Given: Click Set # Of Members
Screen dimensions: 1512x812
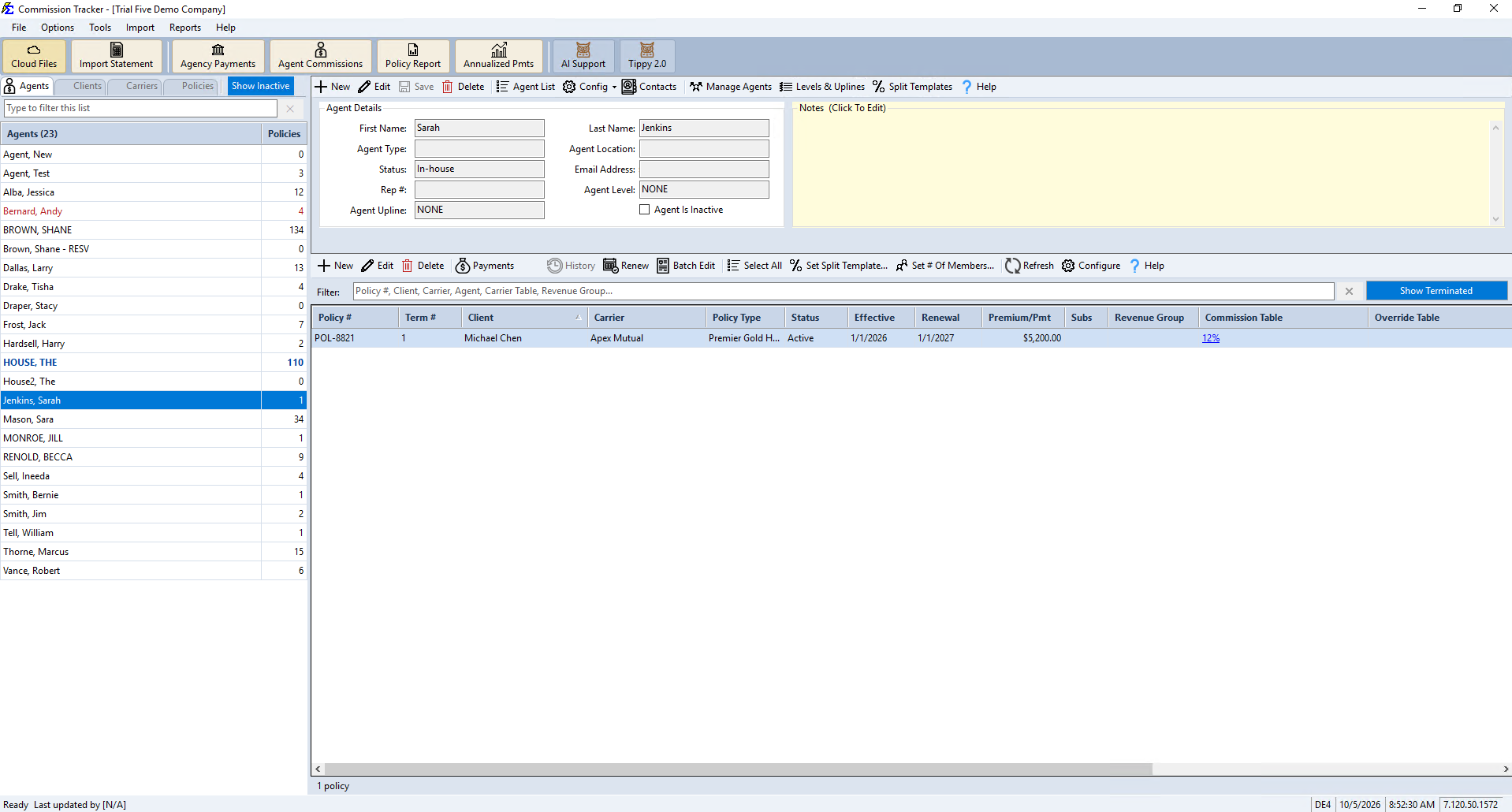Looking at the screenshot, I should 945,266.
